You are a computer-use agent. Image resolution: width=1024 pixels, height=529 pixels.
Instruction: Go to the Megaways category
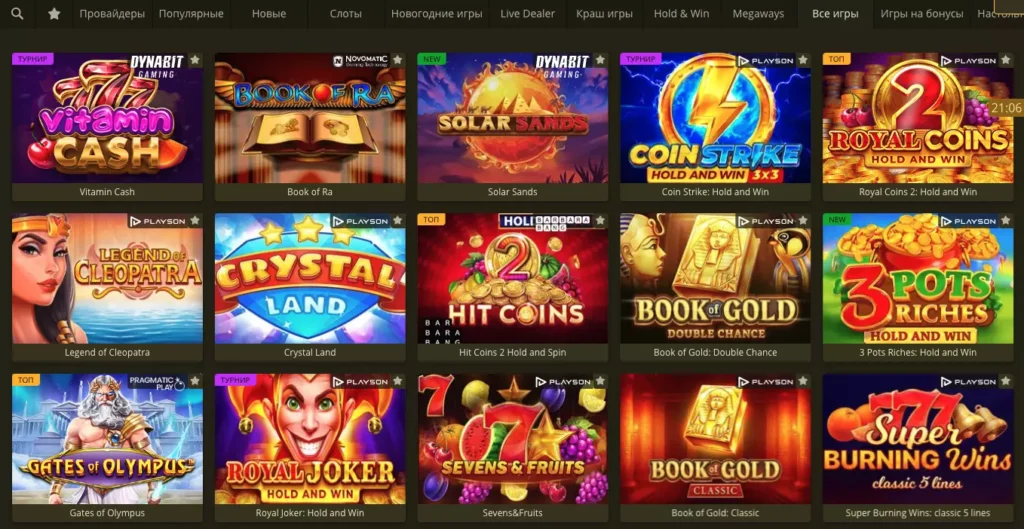coord(758,14)
